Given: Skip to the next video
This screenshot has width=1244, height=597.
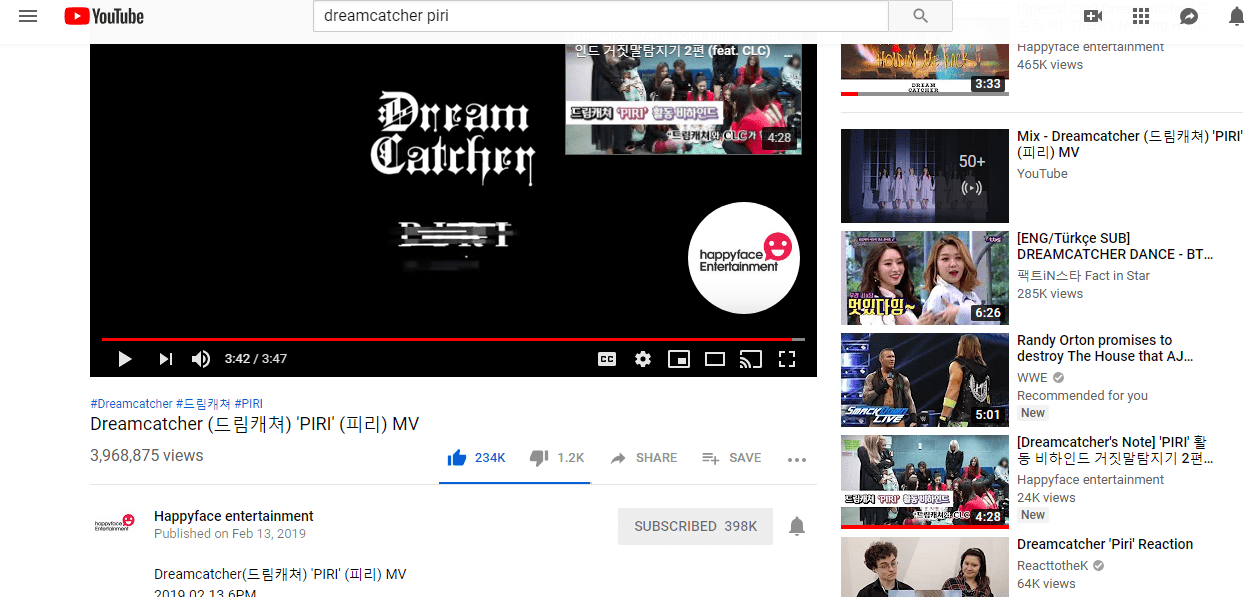Looking at the screenshot, I should (166, 359).
